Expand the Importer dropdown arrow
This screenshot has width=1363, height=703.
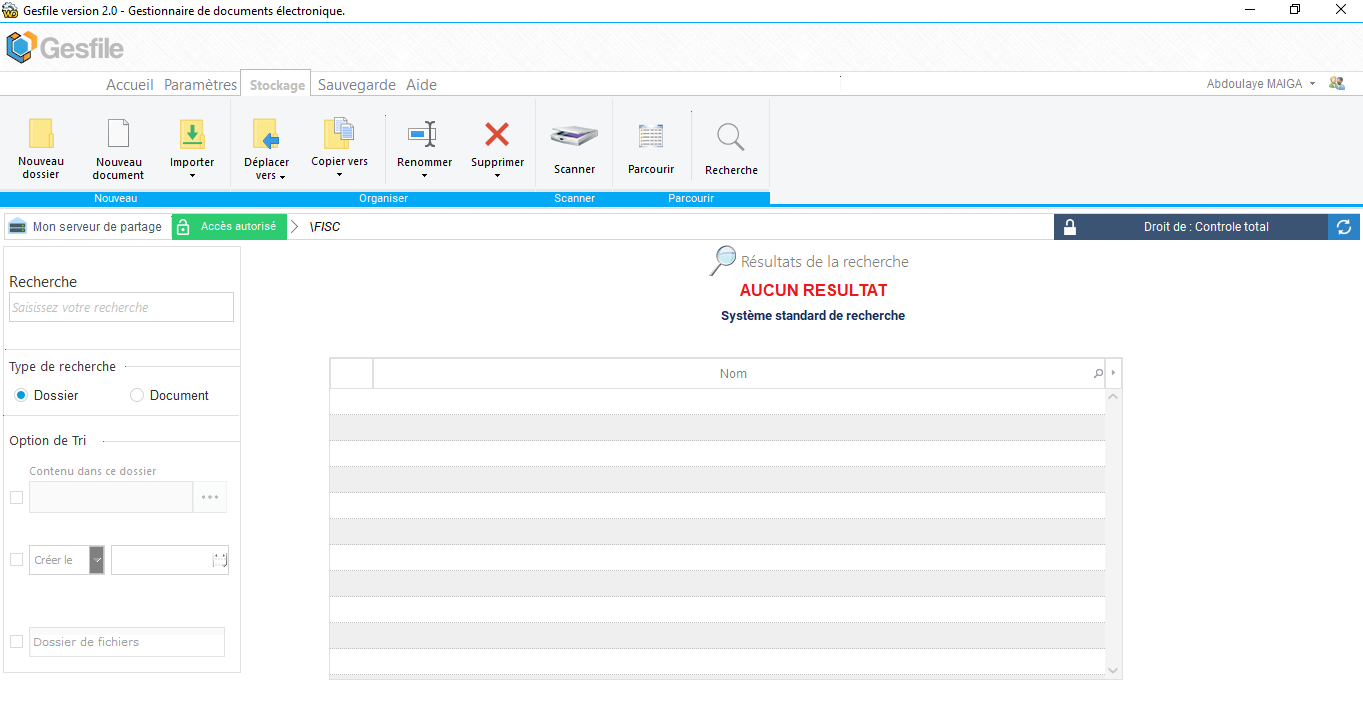coord(192,176)
